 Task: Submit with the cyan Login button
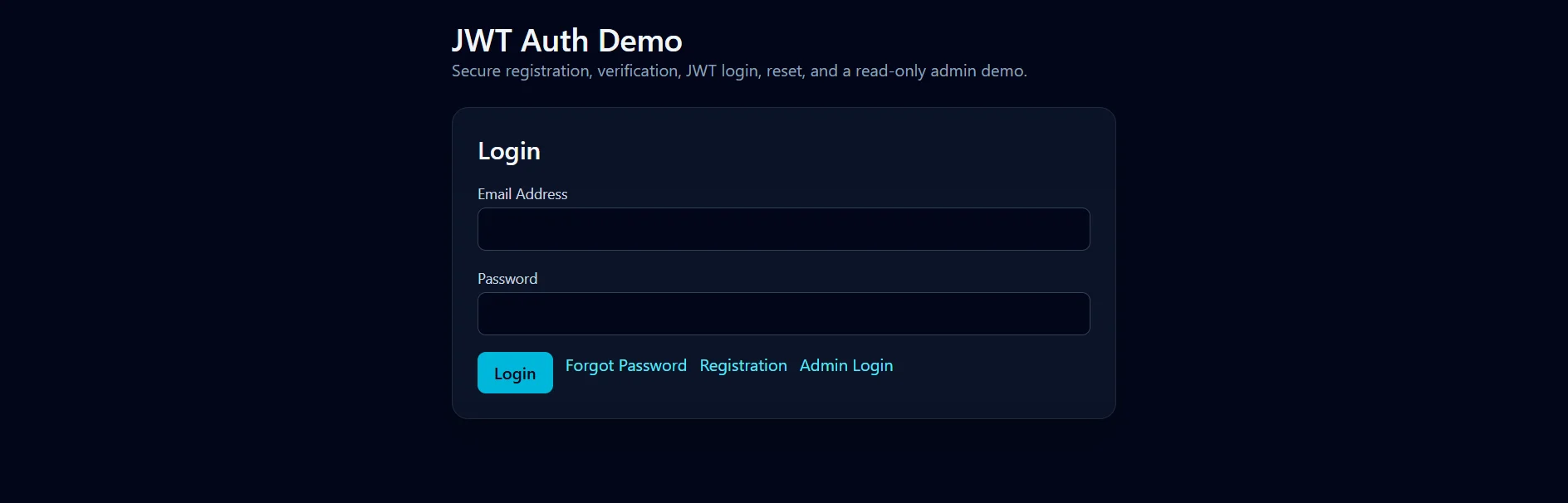point(515,373)
